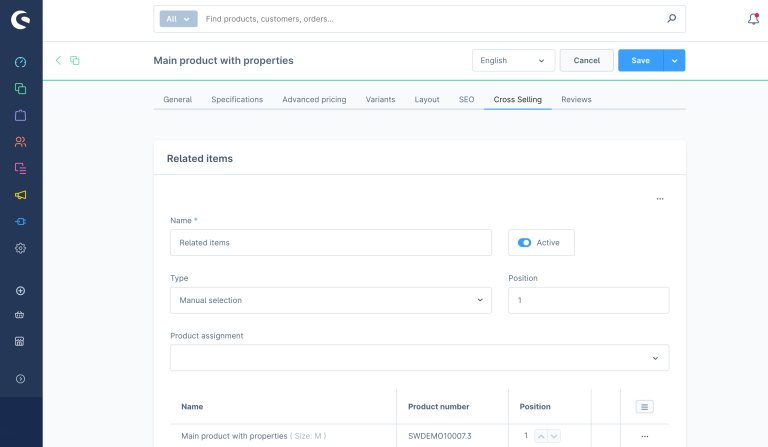Click the magnifier search icon
The width and height of the screenshot is (768, 447).
coord(672,19)
